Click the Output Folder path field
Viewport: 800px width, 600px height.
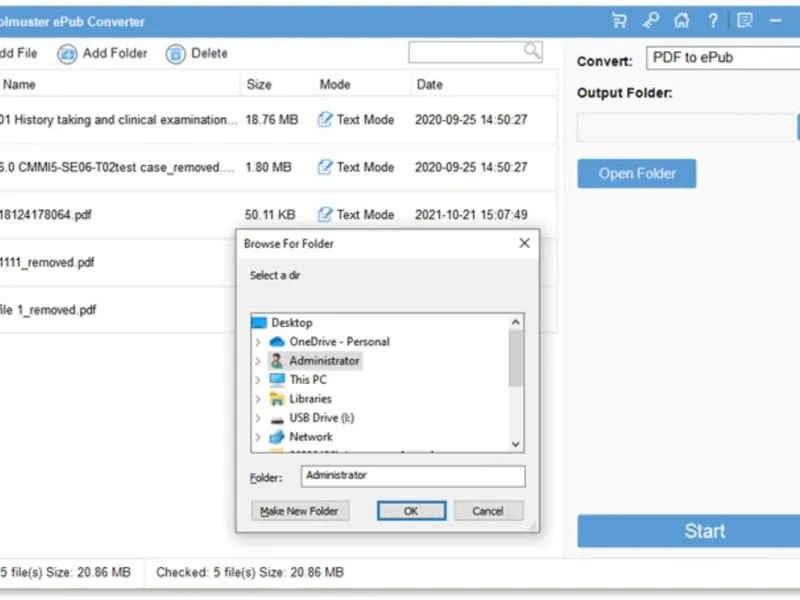tap(685, 127)
